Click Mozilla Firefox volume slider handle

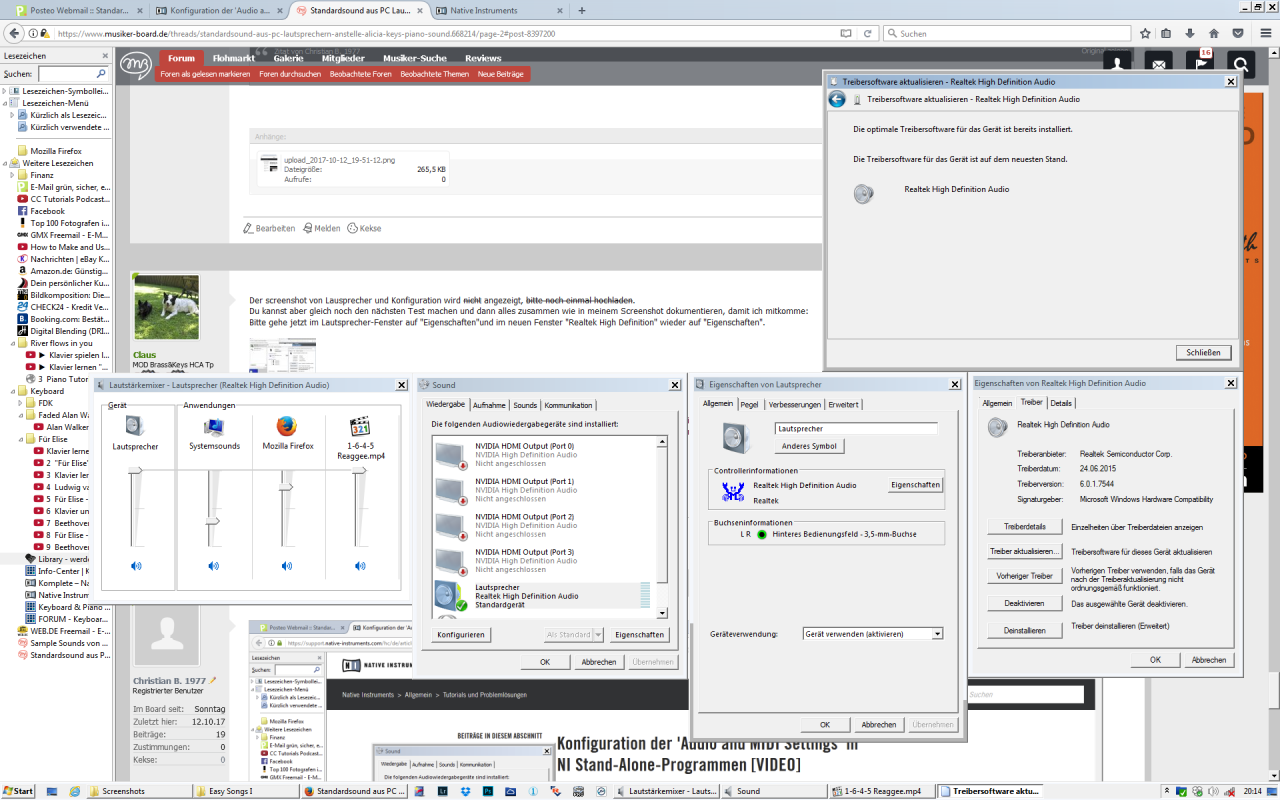(x=286, y=487)
